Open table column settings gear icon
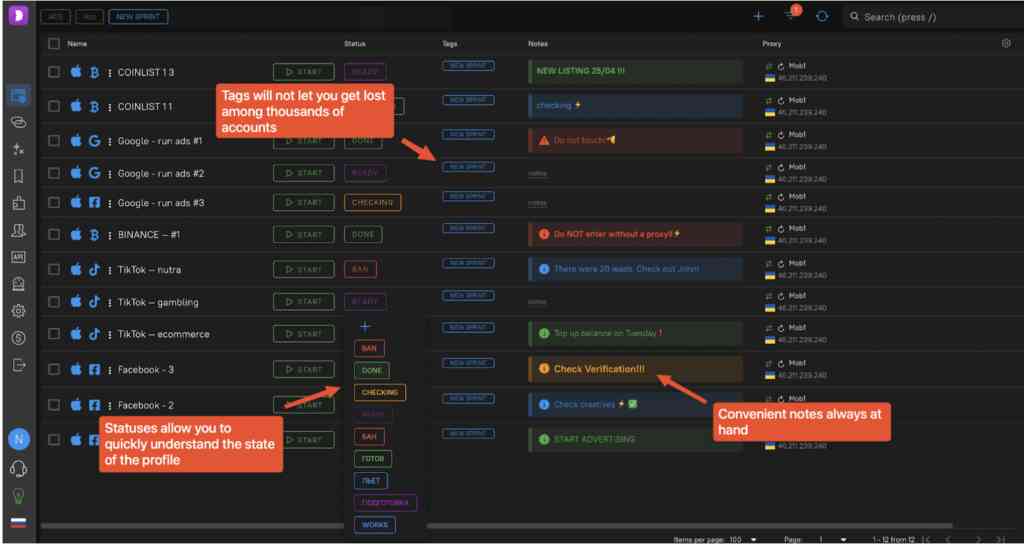The image size is (1024, 544). 1006,44
